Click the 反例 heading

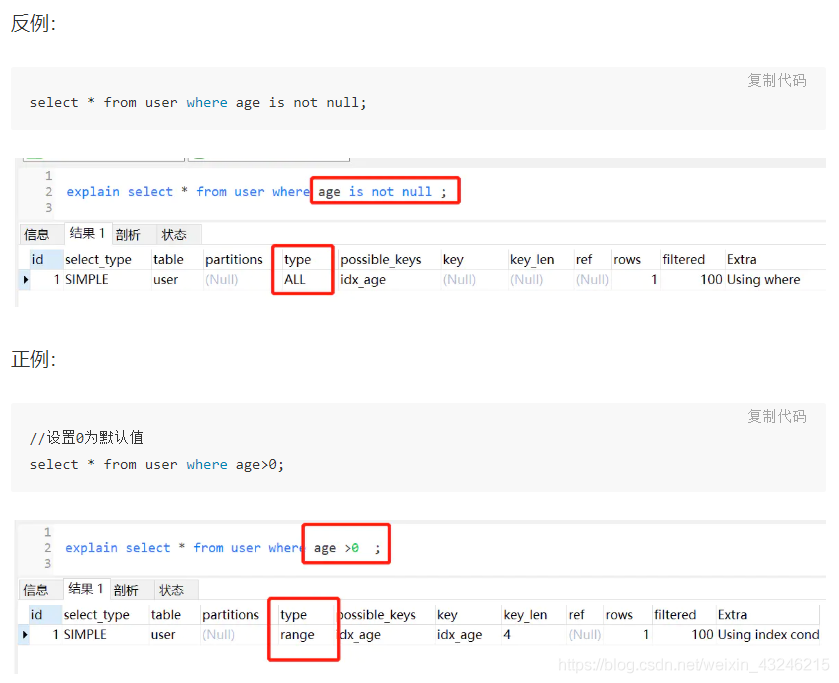(33, 23)
